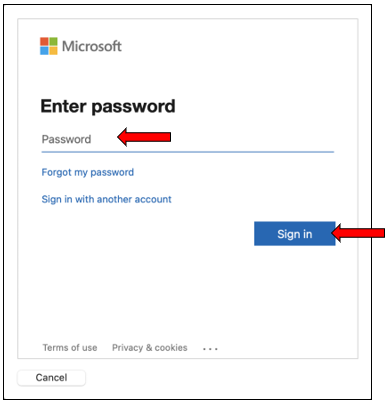Click the Microsoft four-square logo

49,46
